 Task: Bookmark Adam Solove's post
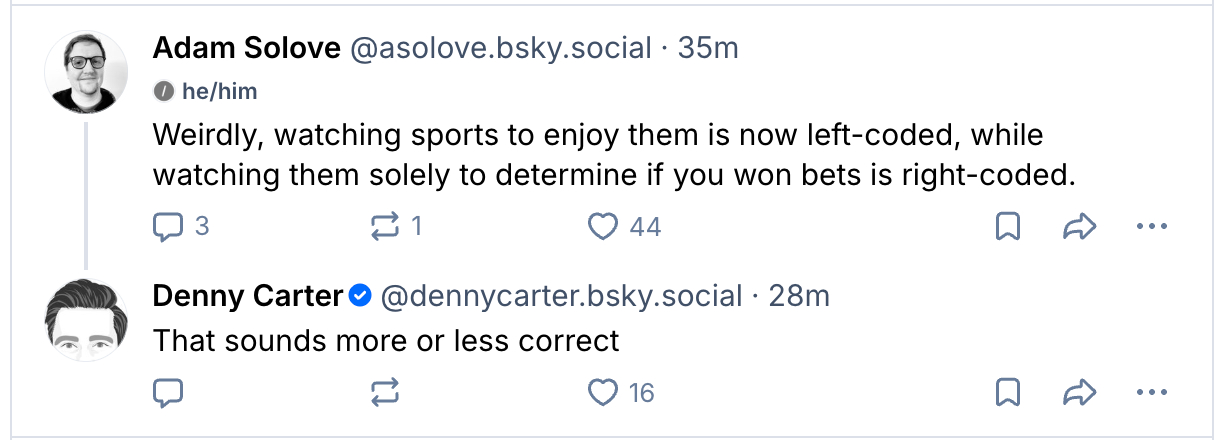click(x=1008, y=228)
